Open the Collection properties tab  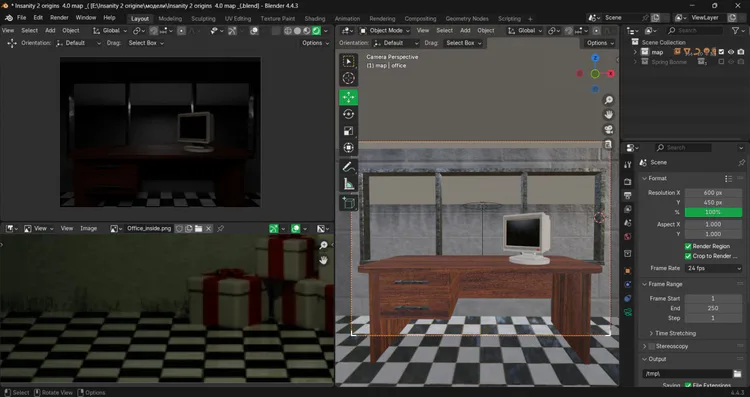[x=628, y=254]
